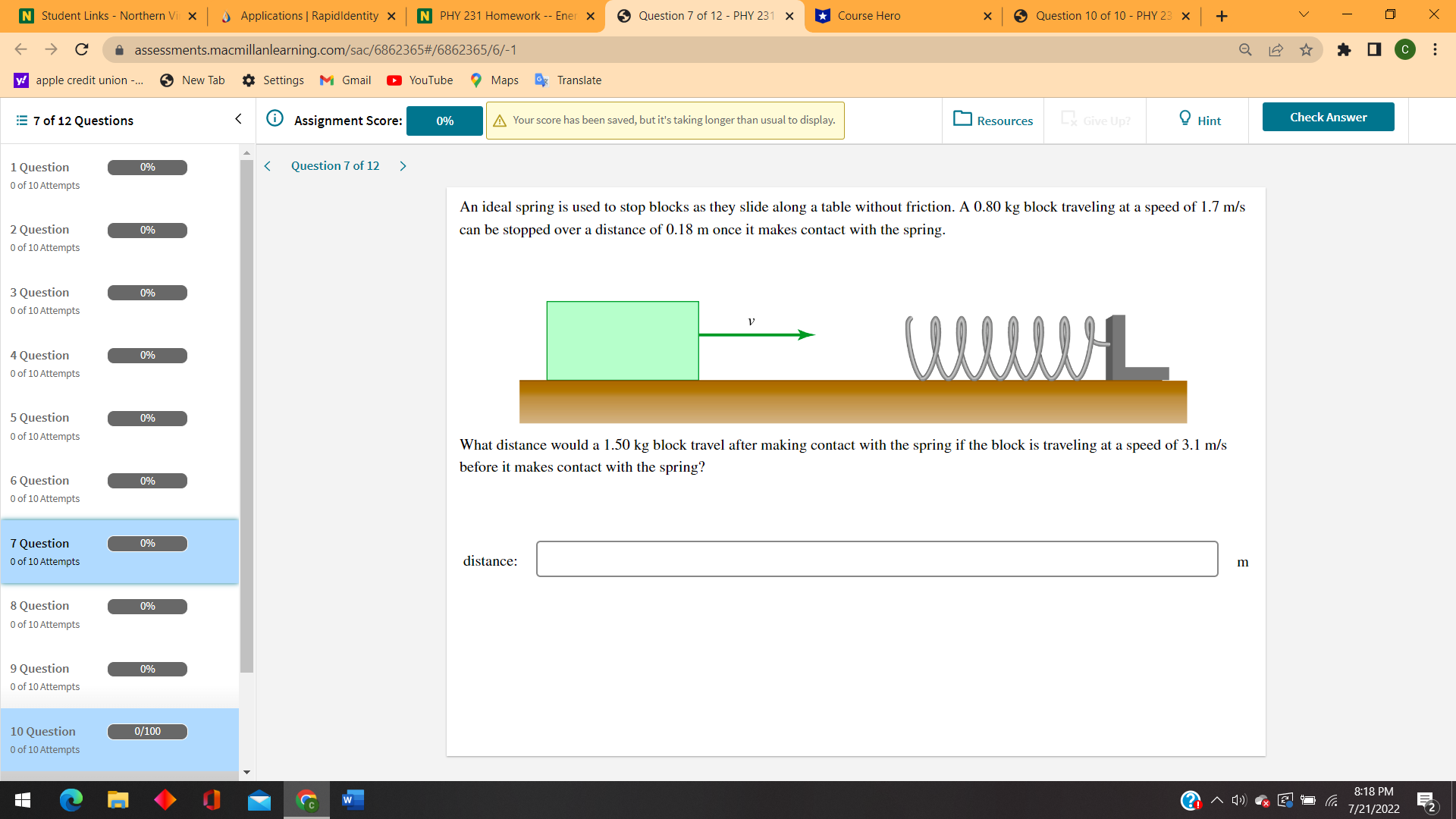
Task: Click the zoom magnifier in address bar
Action: pos(1245,50)
